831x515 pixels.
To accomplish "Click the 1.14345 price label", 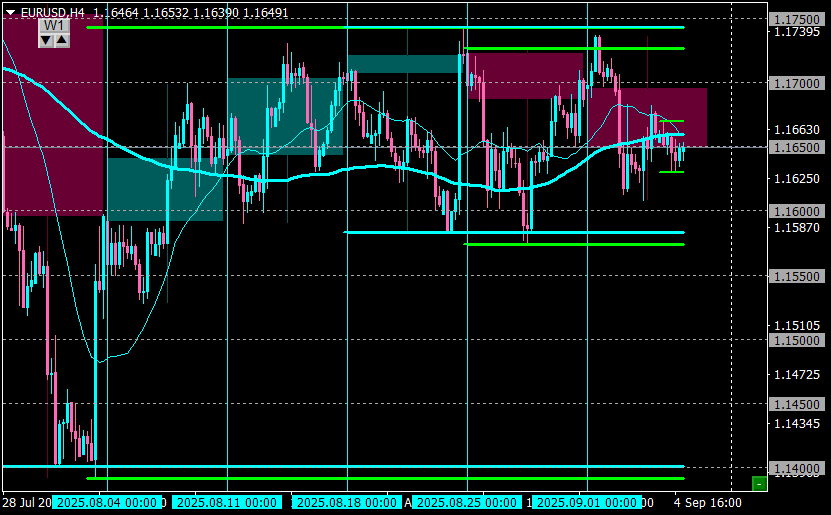I will 797,423.
